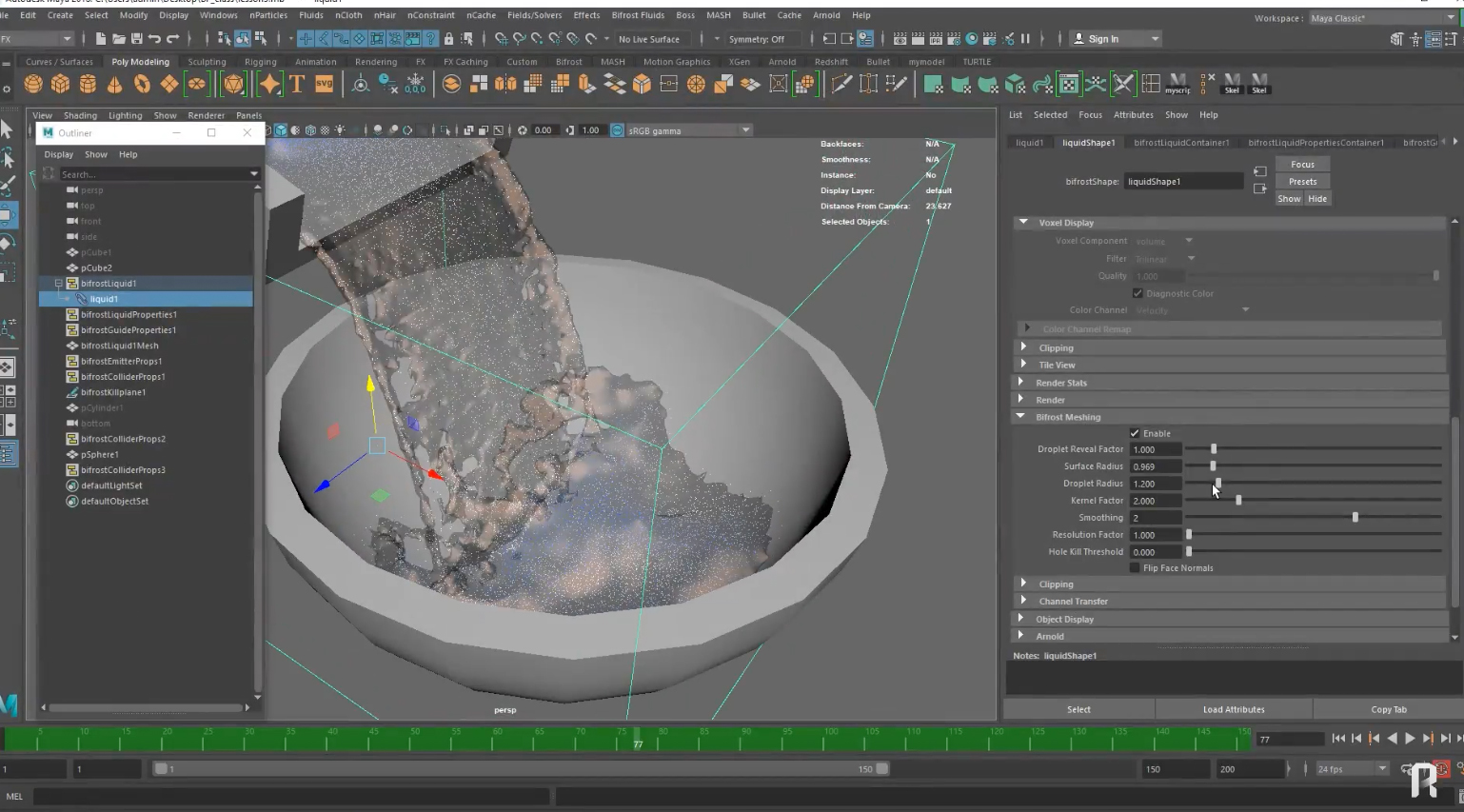This screenshot has width=1464, height=812.
Task: Click the polygon sphere shelf icon
Action: click(33, 85)
